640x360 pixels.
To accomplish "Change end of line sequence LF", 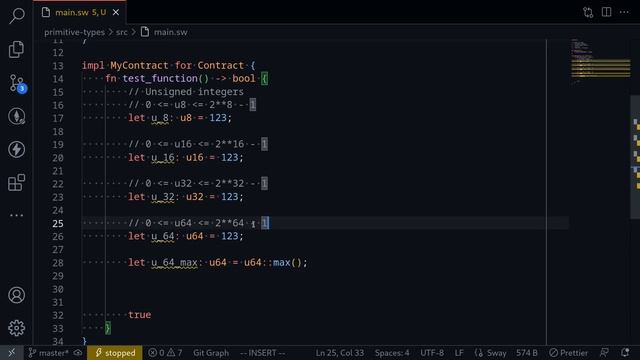I will coord(459,353).
